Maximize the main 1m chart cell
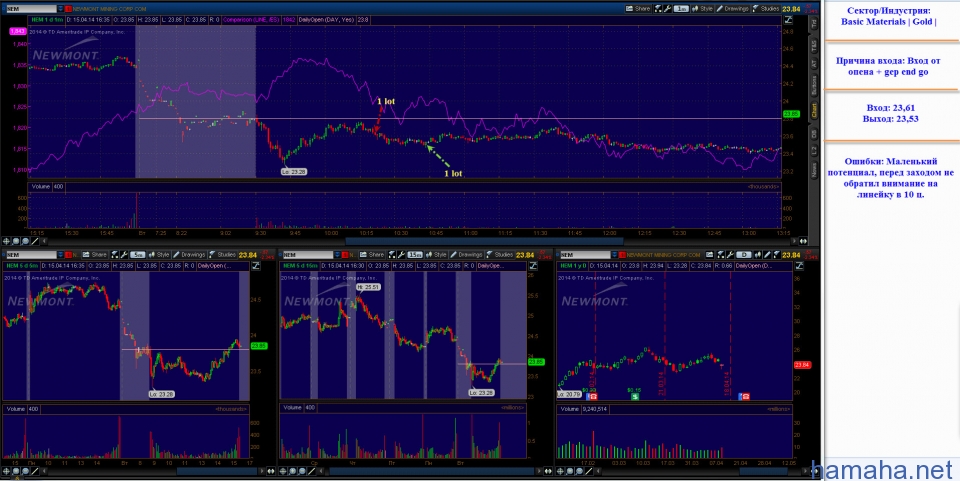The image size is (960, 481). 788,20
